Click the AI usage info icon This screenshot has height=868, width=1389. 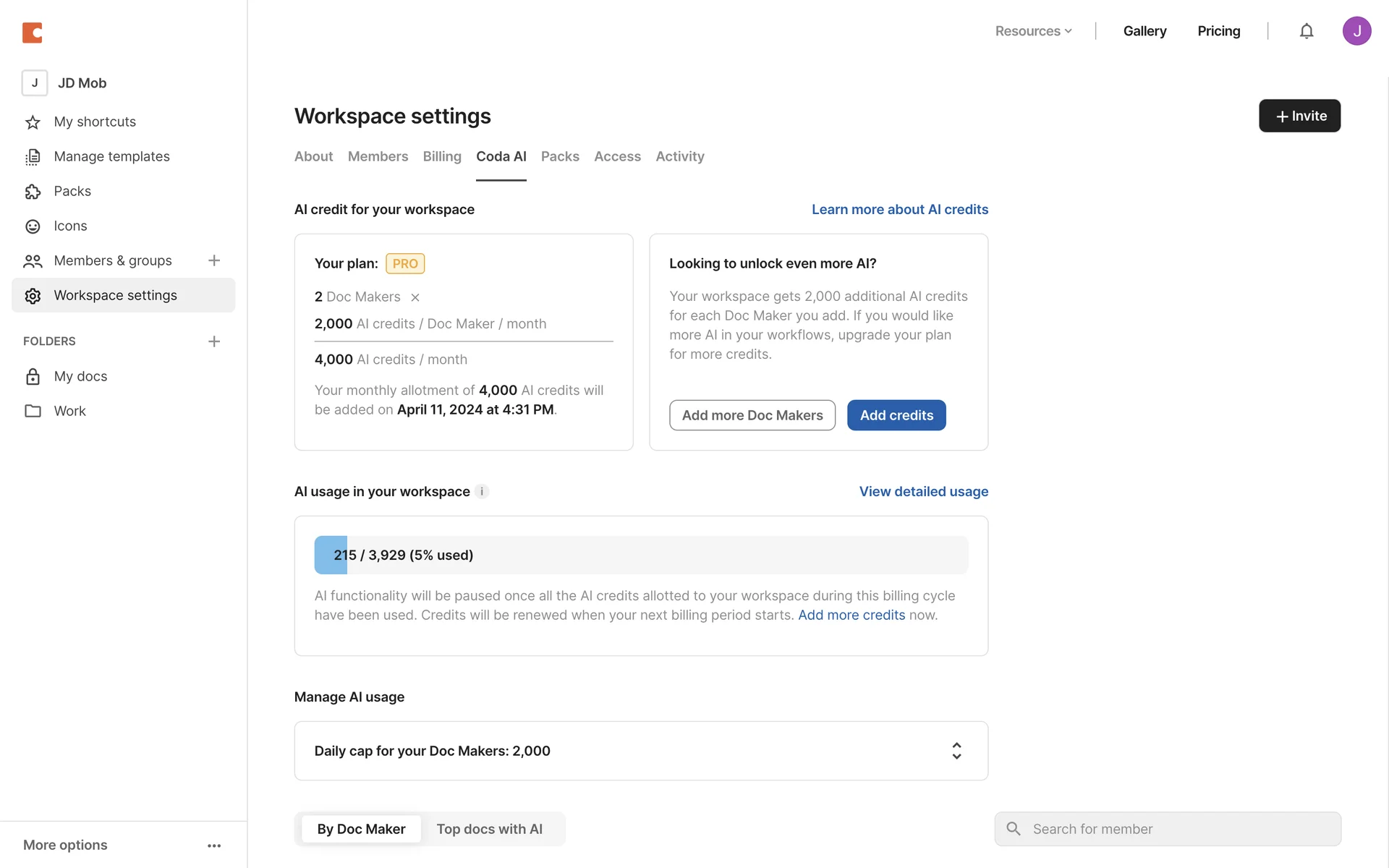pyautogui.click(x=482, y=492)
